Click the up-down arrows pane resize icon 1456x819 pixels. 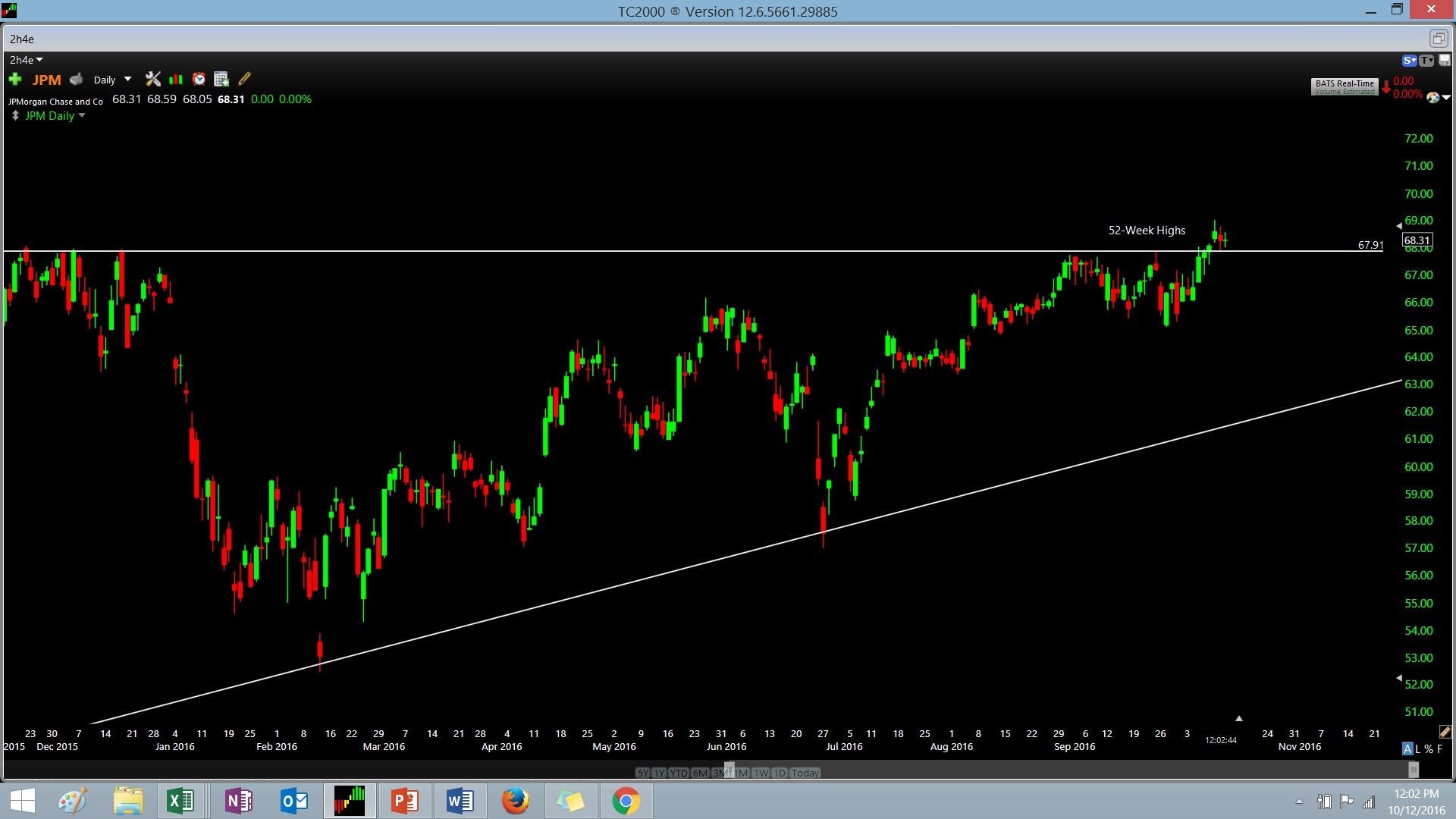[15, 116]
